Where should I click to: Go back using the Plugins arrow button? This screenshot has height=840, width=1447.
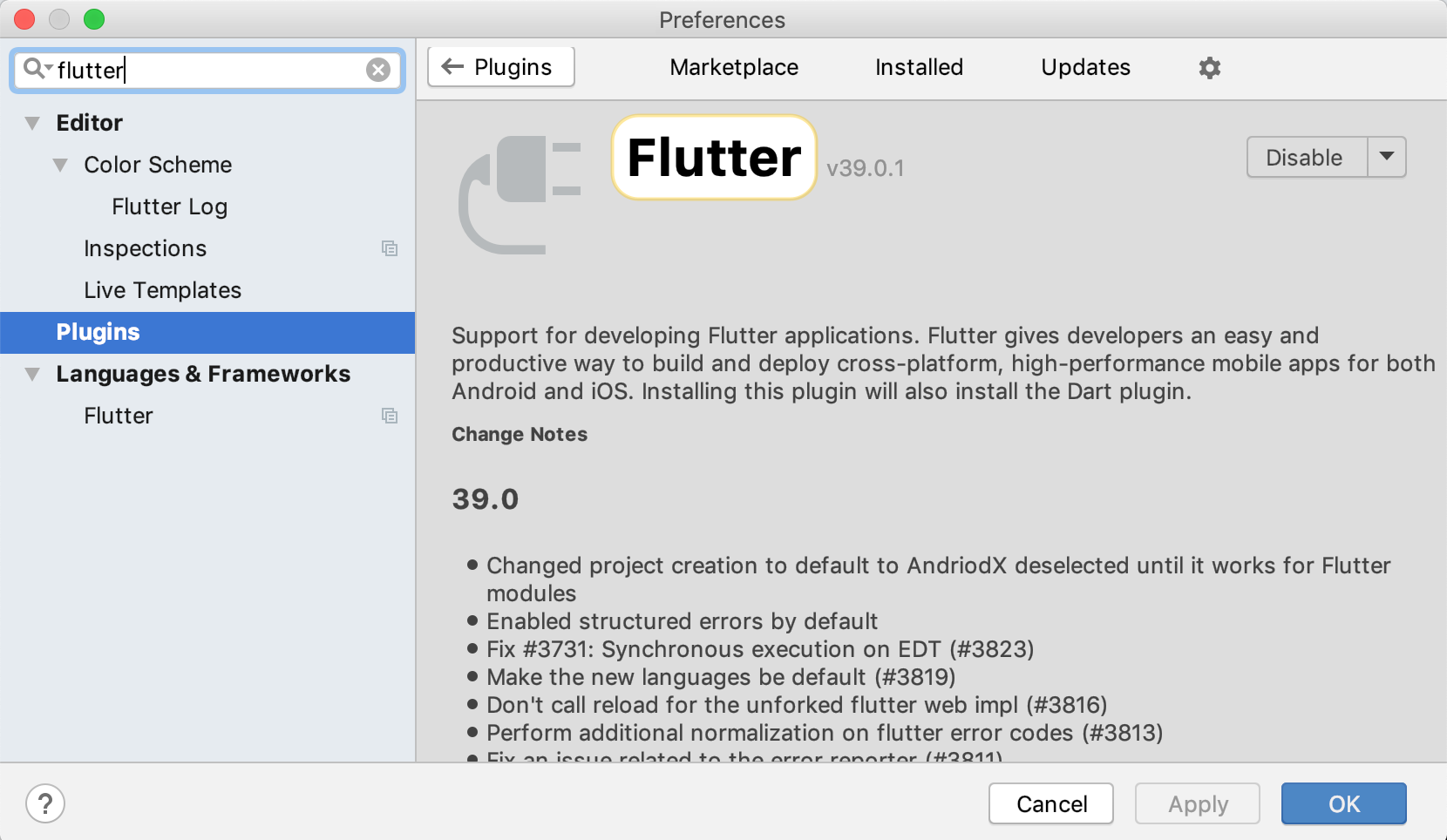point(500,67)
